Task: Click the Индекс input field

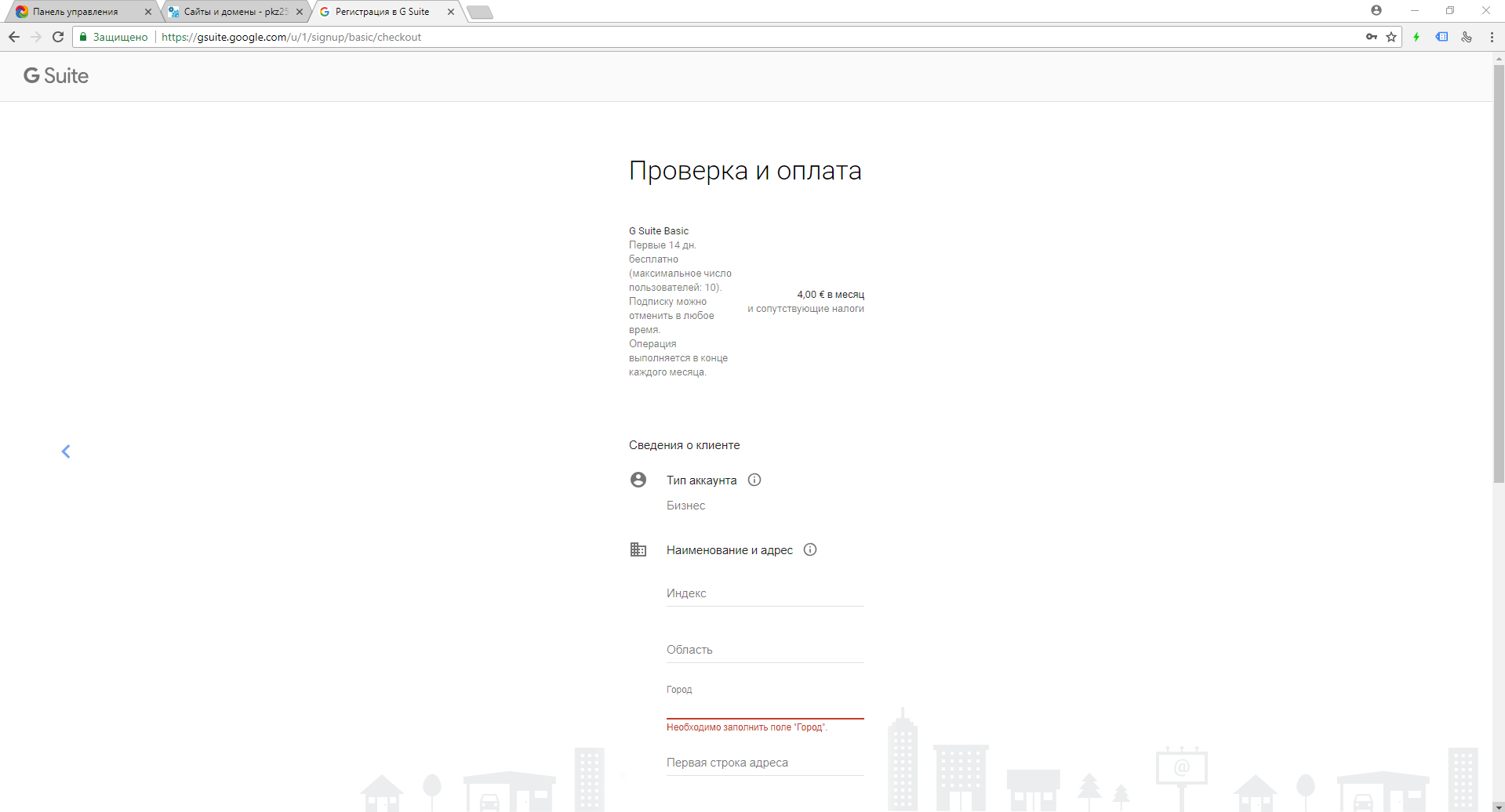Action: coord(765,593)
